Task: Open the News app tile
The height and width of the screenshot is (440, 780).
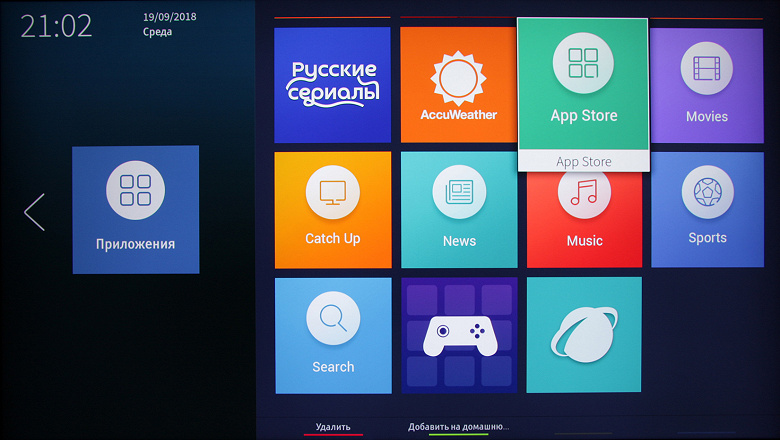Action: pos(459,210)
